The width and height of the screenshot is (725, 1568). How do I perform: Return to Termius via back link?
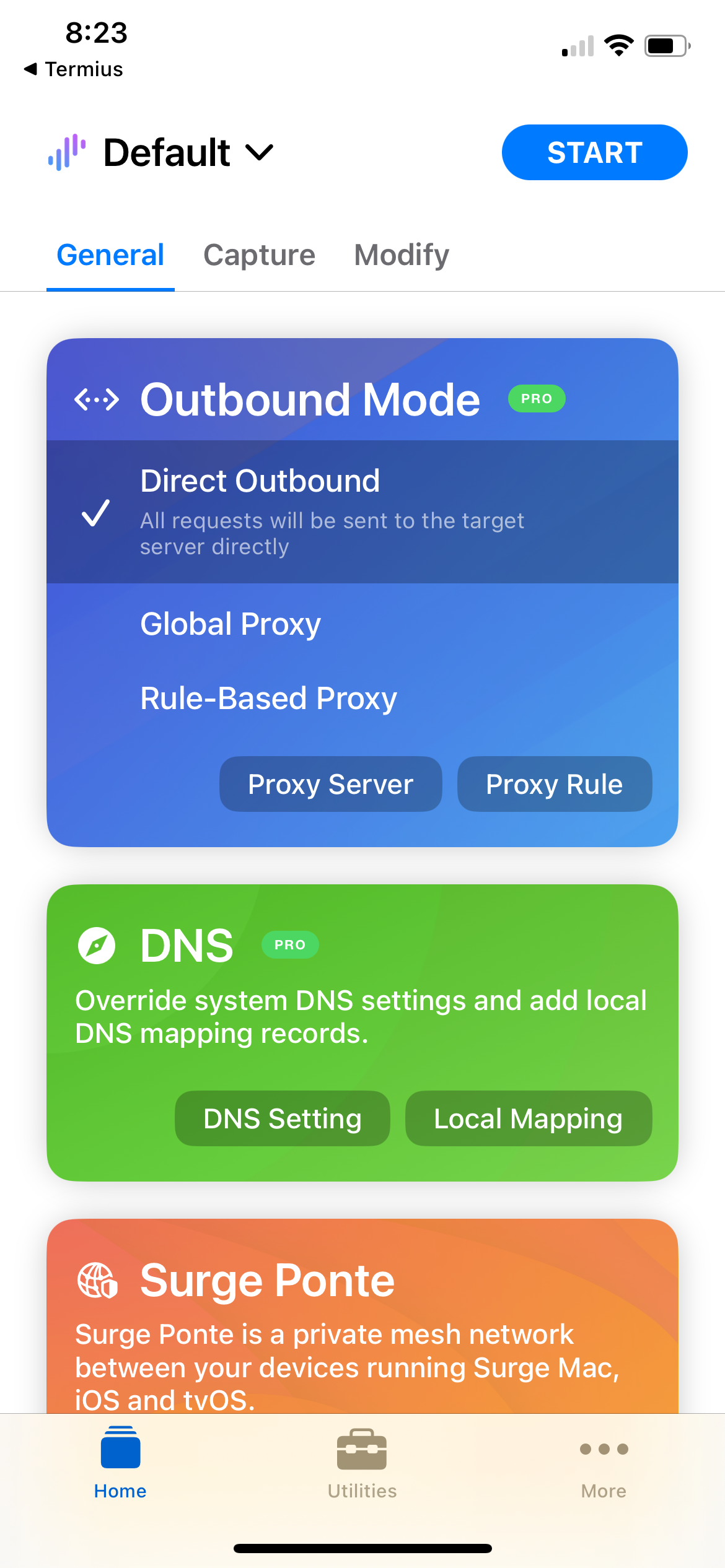click(73, 69)
